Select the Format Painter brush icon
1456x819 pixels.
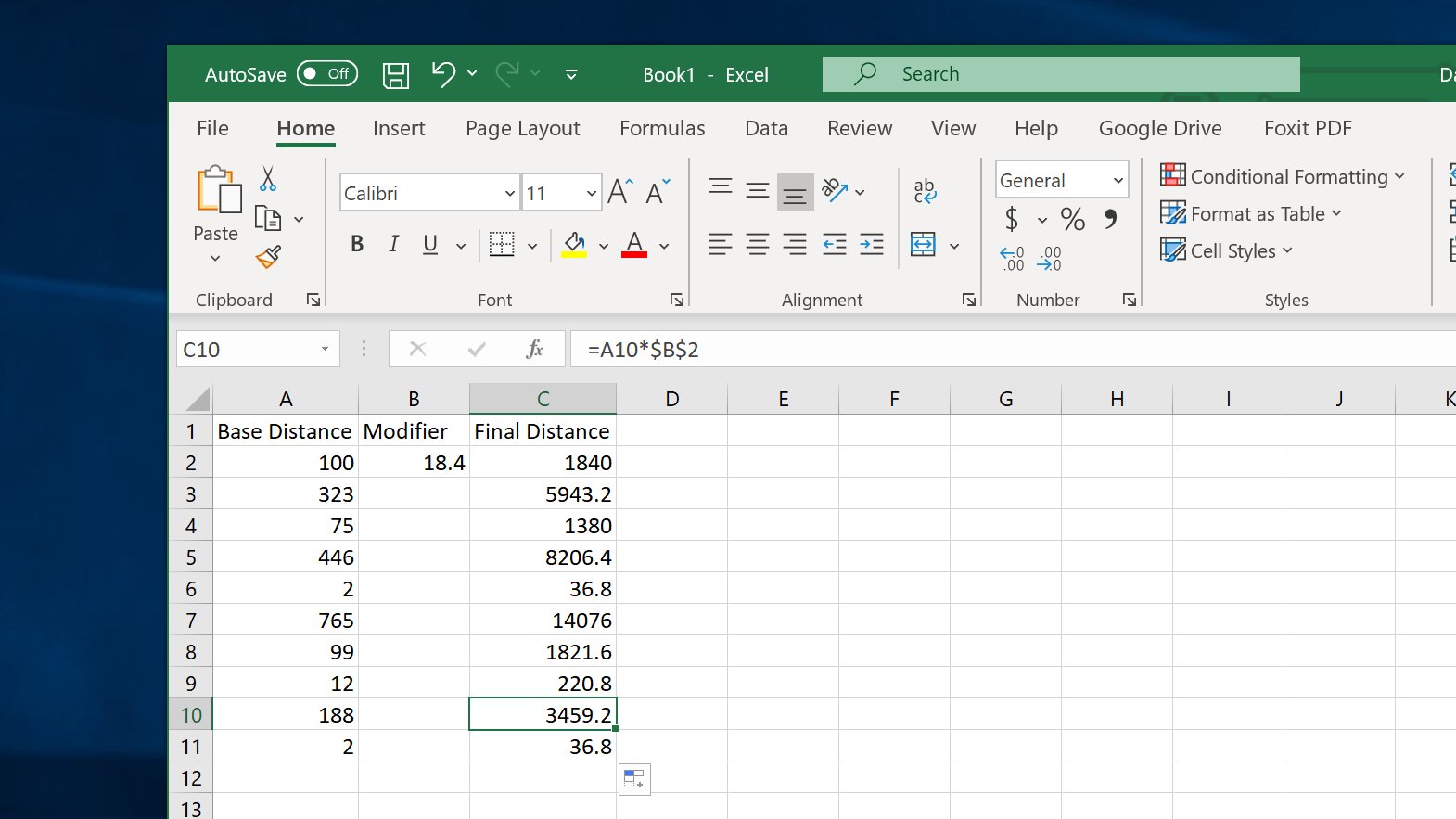pyautogui.click(x=268, y=257)
